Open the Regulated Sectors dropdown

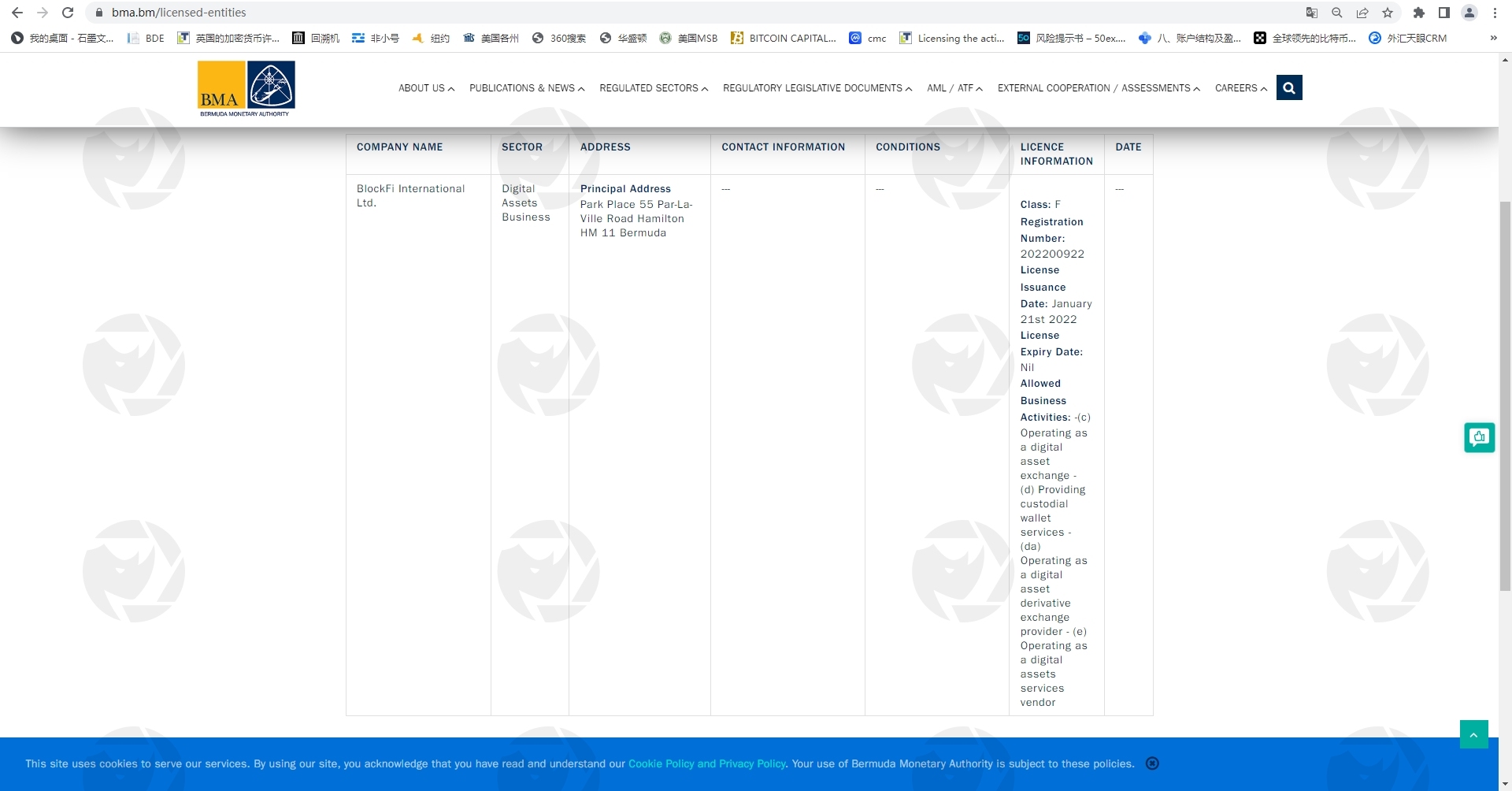coord(653,88)
